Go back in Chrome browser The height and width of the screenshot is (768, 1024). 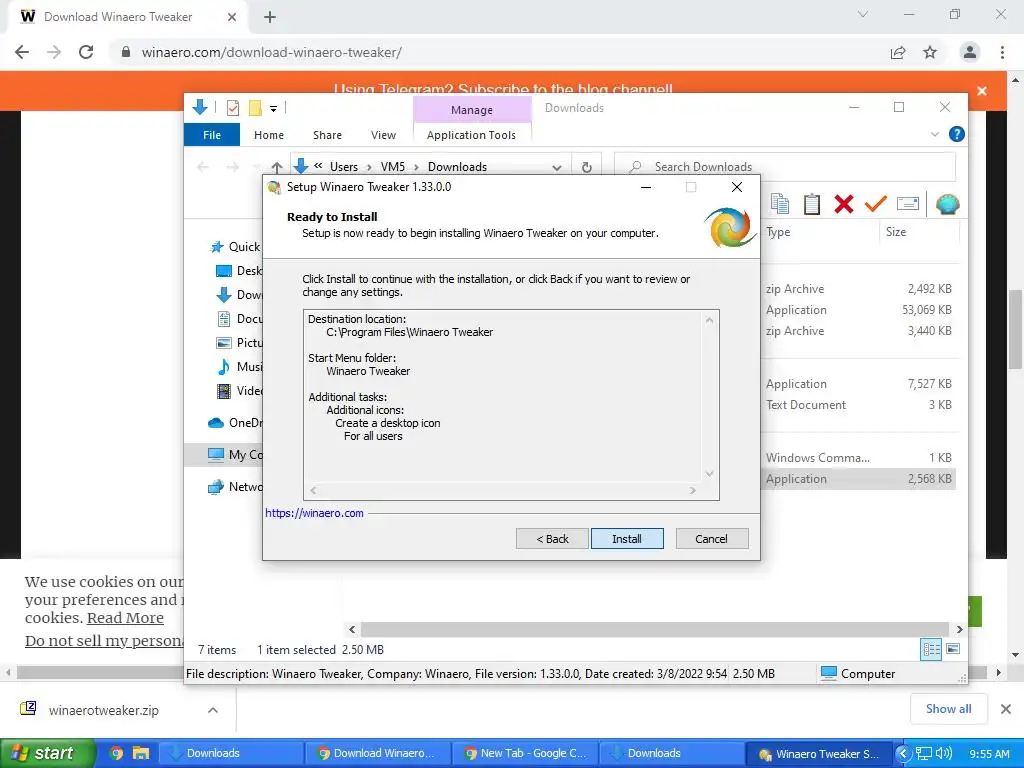click(x=22, y=52)
